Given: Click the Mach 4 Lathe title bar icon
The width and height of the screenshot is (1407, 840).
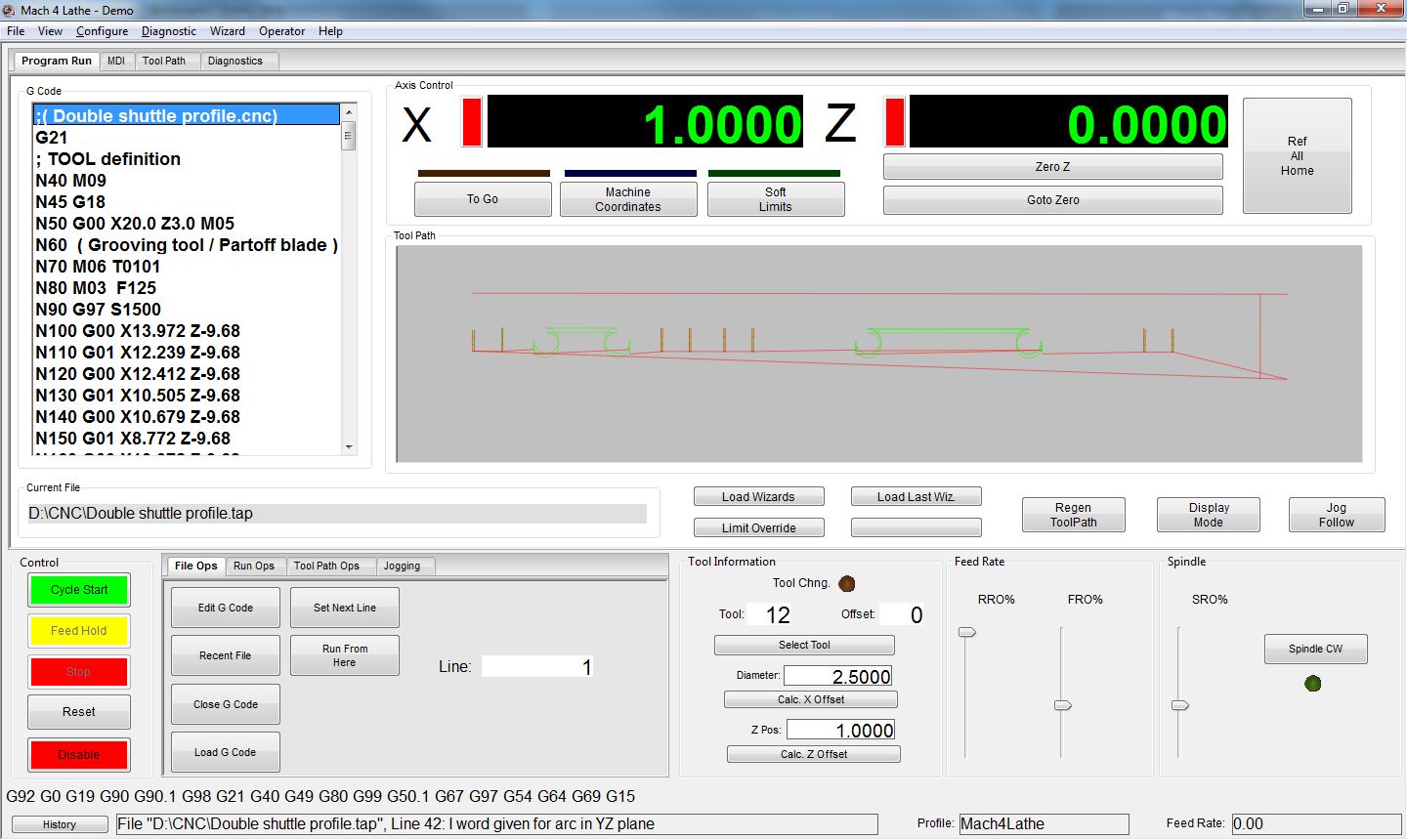Looking at the screenshot, I should tap(10, 10).
